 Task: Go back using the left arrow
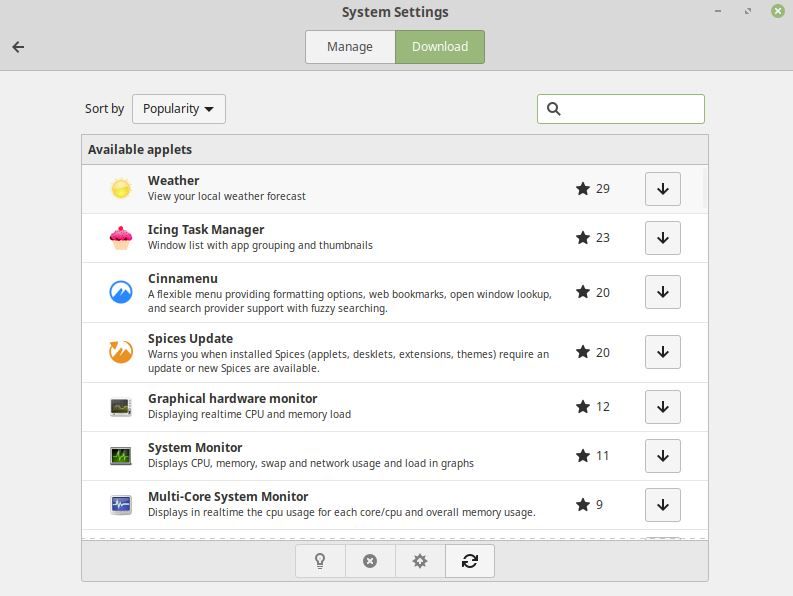18,47
